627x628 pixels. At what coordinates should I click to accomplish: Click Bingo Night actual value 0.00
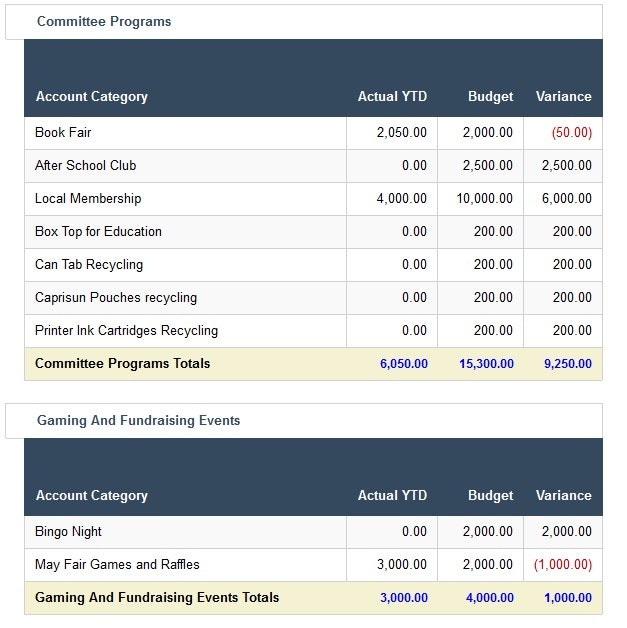(414, 531)
